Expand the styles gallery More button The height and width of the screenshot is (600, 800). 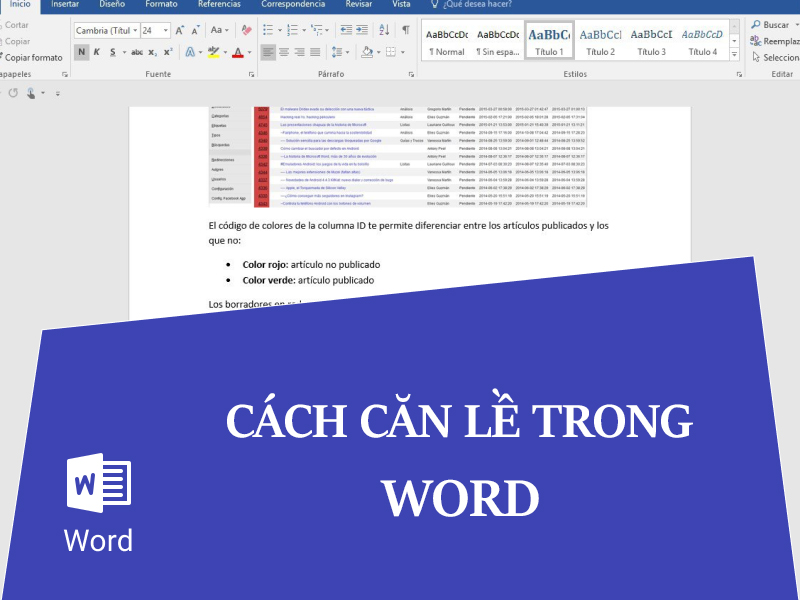point(735,54)
